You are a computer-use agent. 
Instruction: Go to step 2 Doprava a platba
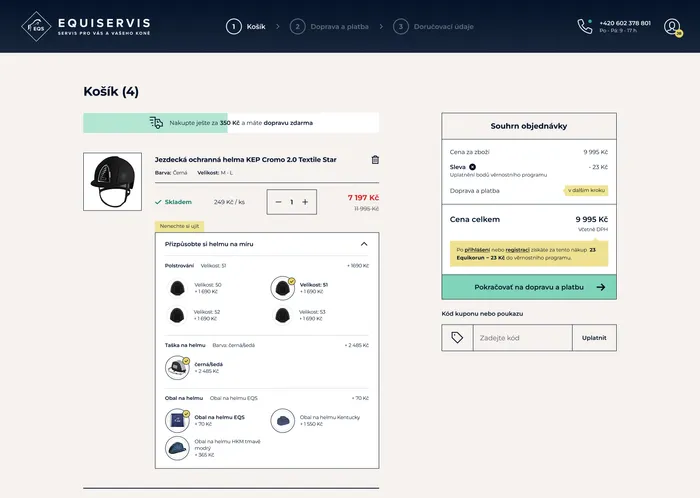coord(329,26)
